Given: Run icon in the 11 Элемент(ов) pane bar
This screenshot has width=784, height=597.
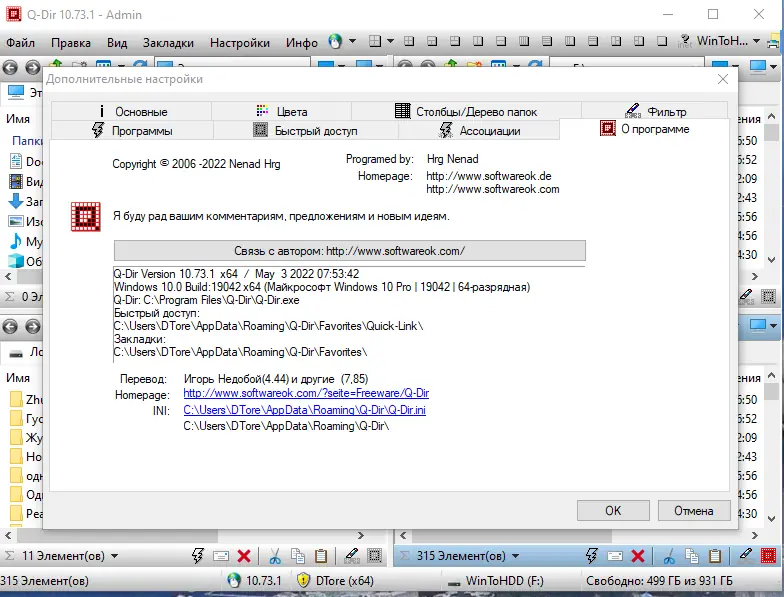Looking at the screenshot, I should (x=198, y=556).
